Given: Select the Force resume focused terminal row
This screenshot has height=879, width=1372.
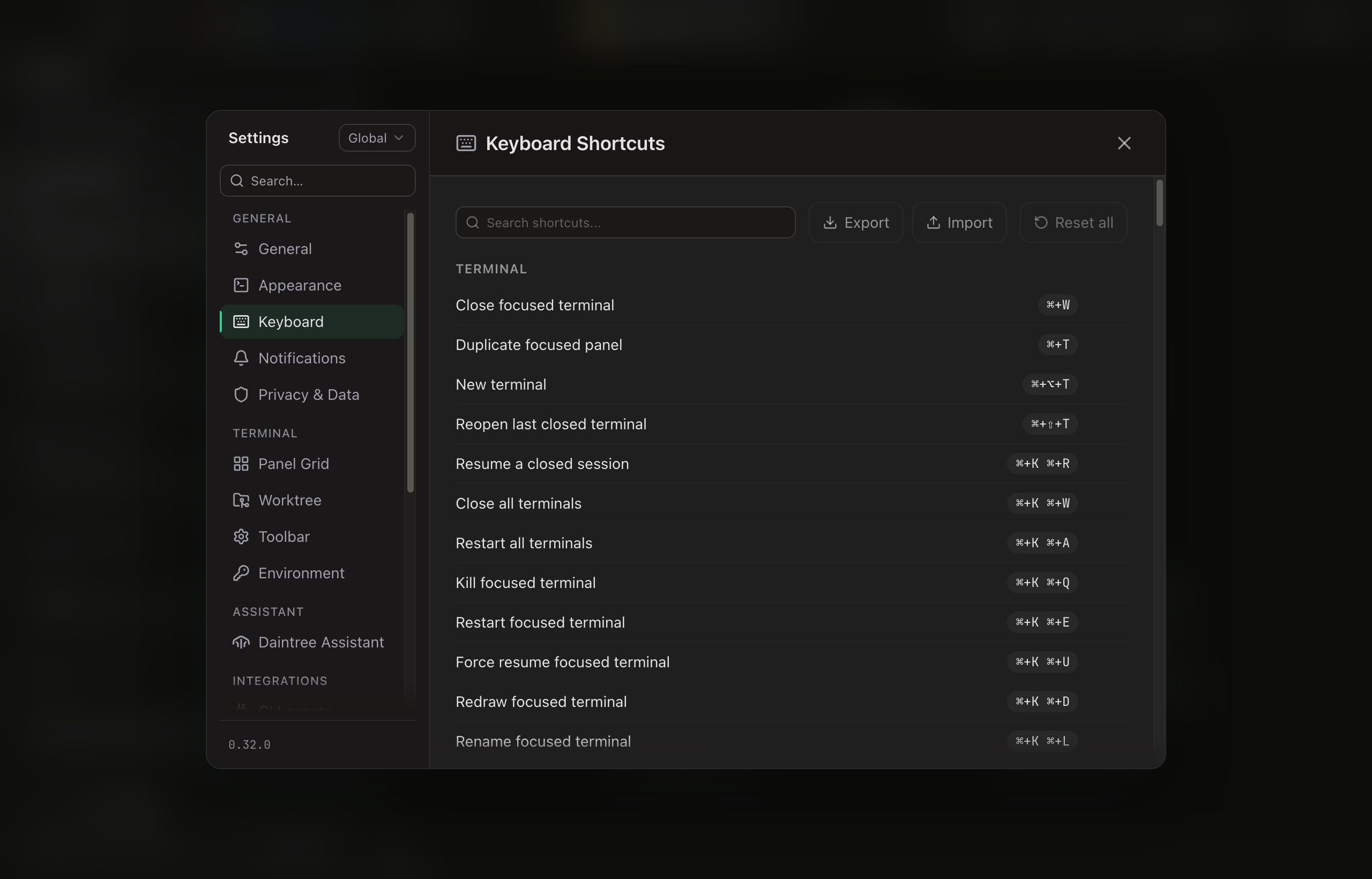Looking at the screenshot, I should (791, 662).
